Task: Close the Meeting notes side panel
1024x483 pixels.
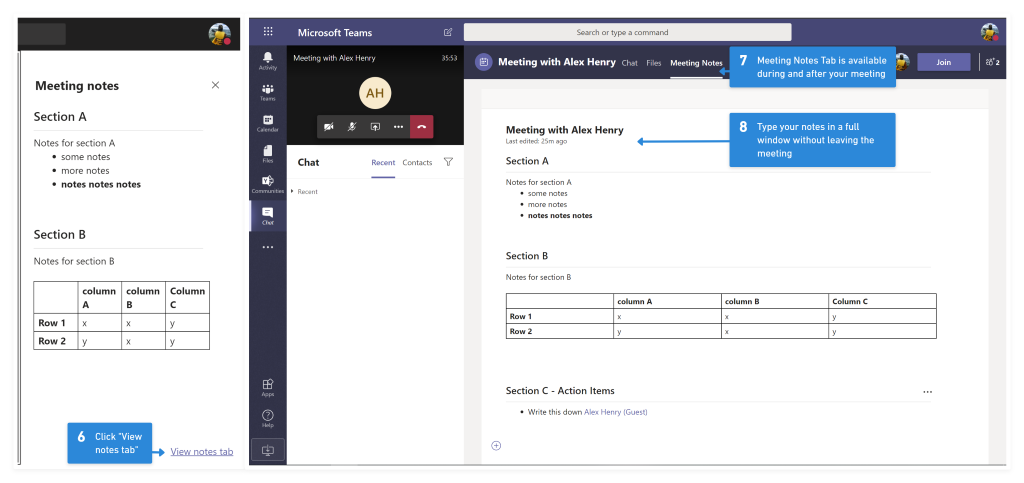Action: [216, 85]
